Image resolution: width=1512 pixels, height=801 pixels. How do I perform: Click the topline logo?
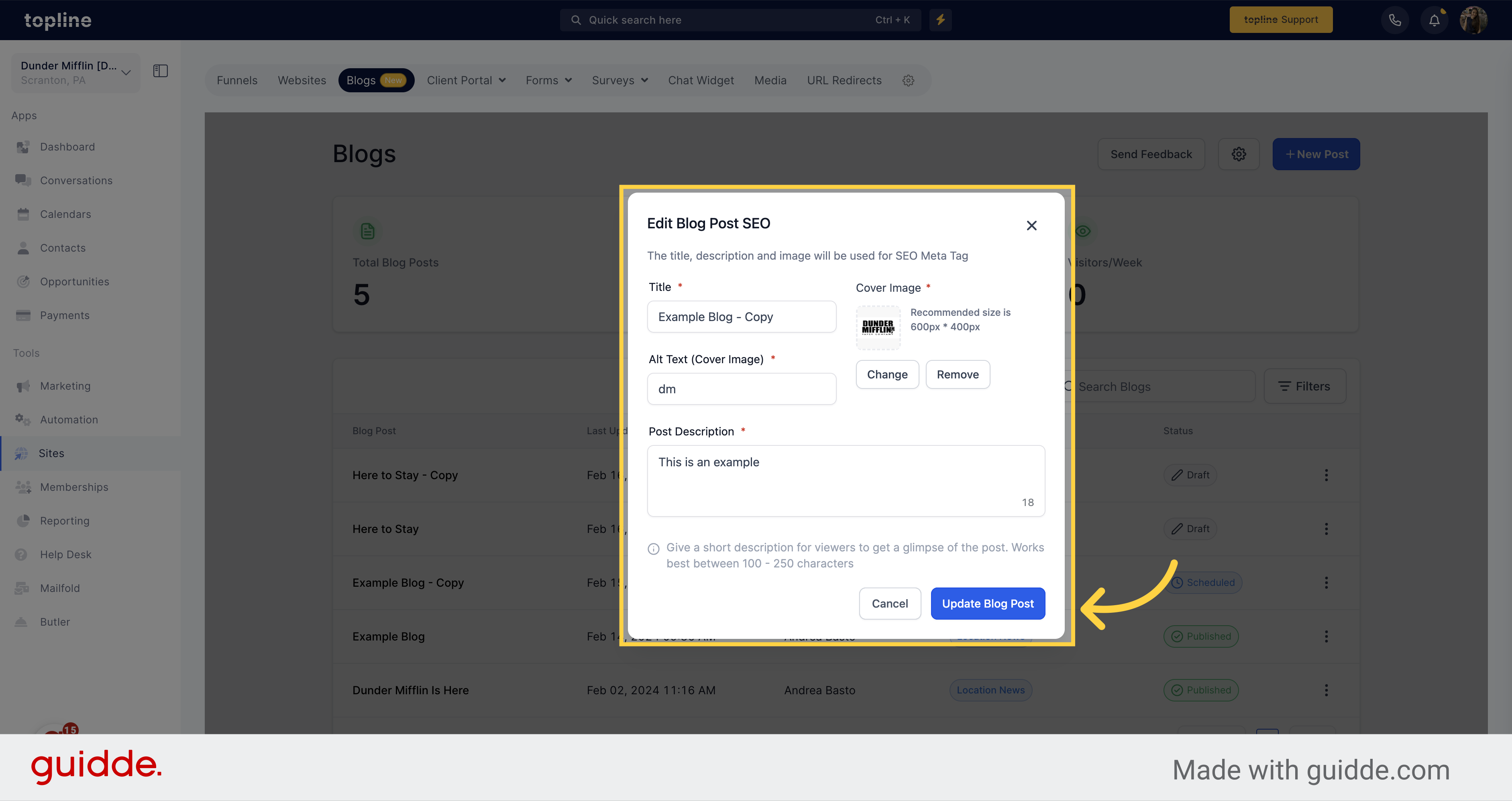[57, 20]
